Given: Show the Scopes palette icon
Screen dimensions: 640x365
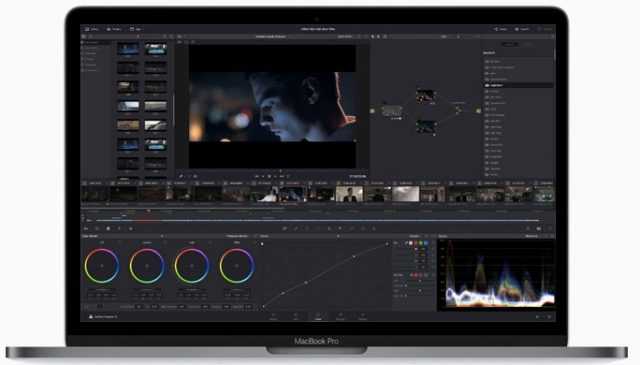Looking at the screenshot, I should [x=539, y=229].
